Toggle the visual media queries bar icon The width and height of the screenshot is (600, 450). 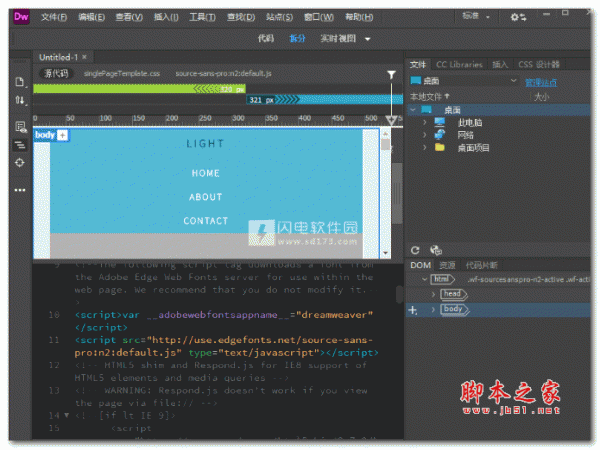click(20, 144)
